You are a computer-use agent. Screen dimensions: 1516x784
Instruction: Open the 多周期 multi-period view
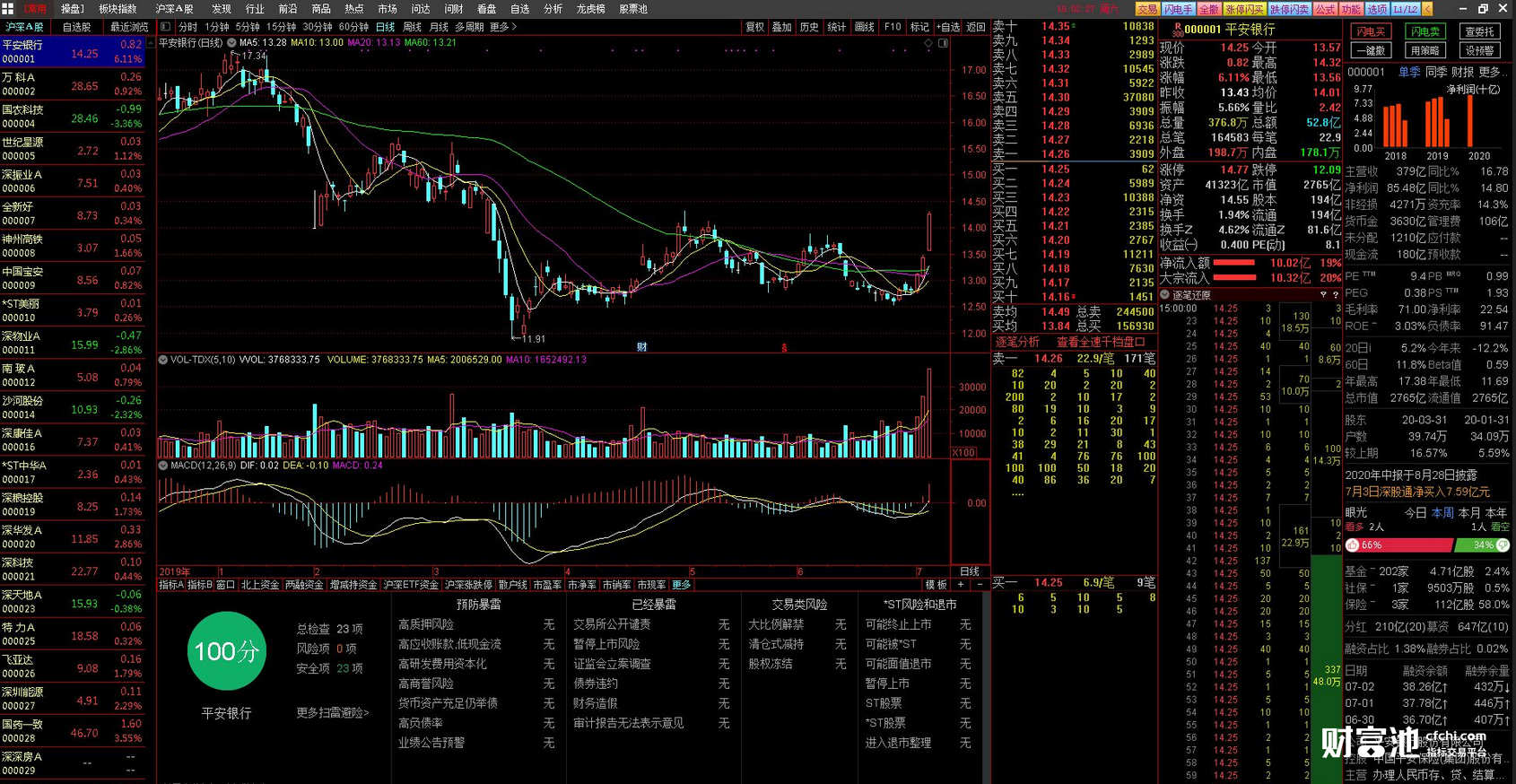(x=469, y=27)
